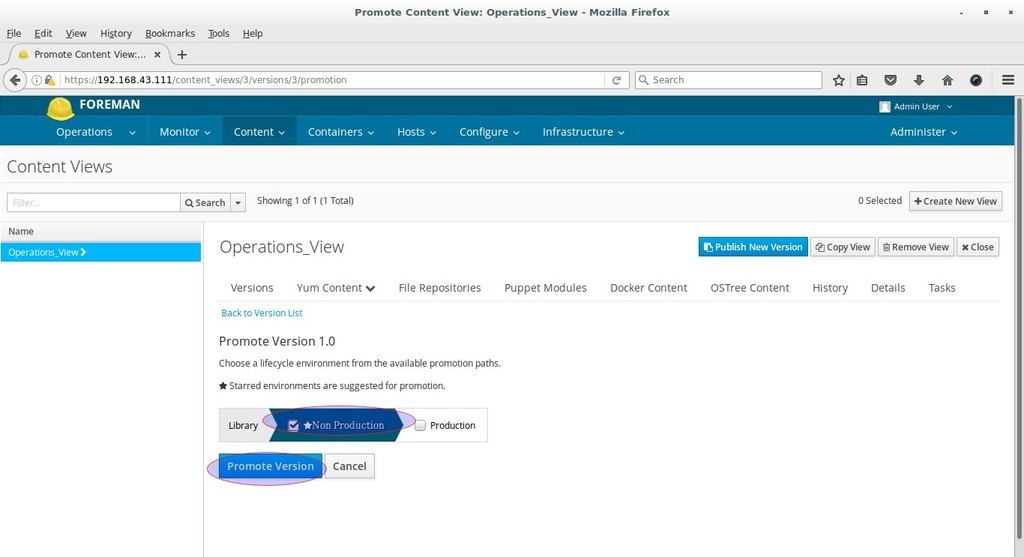Click the page vertical scrollbar
The height and width of the screenshot is (557, 1024).
1019,320
